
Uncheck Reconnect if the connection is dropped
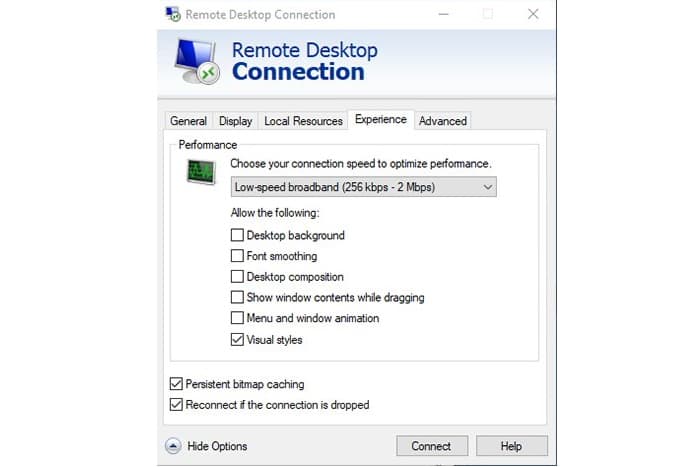point(176,404)
